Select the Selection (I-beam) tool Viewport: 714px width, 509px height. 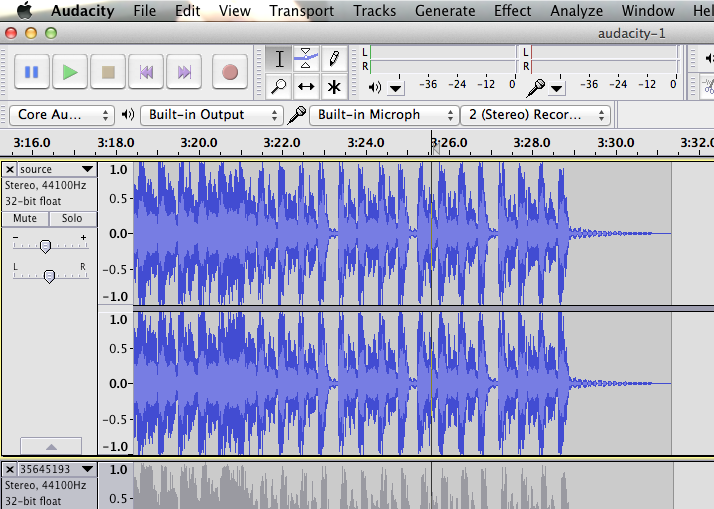(x=279, y=59)
